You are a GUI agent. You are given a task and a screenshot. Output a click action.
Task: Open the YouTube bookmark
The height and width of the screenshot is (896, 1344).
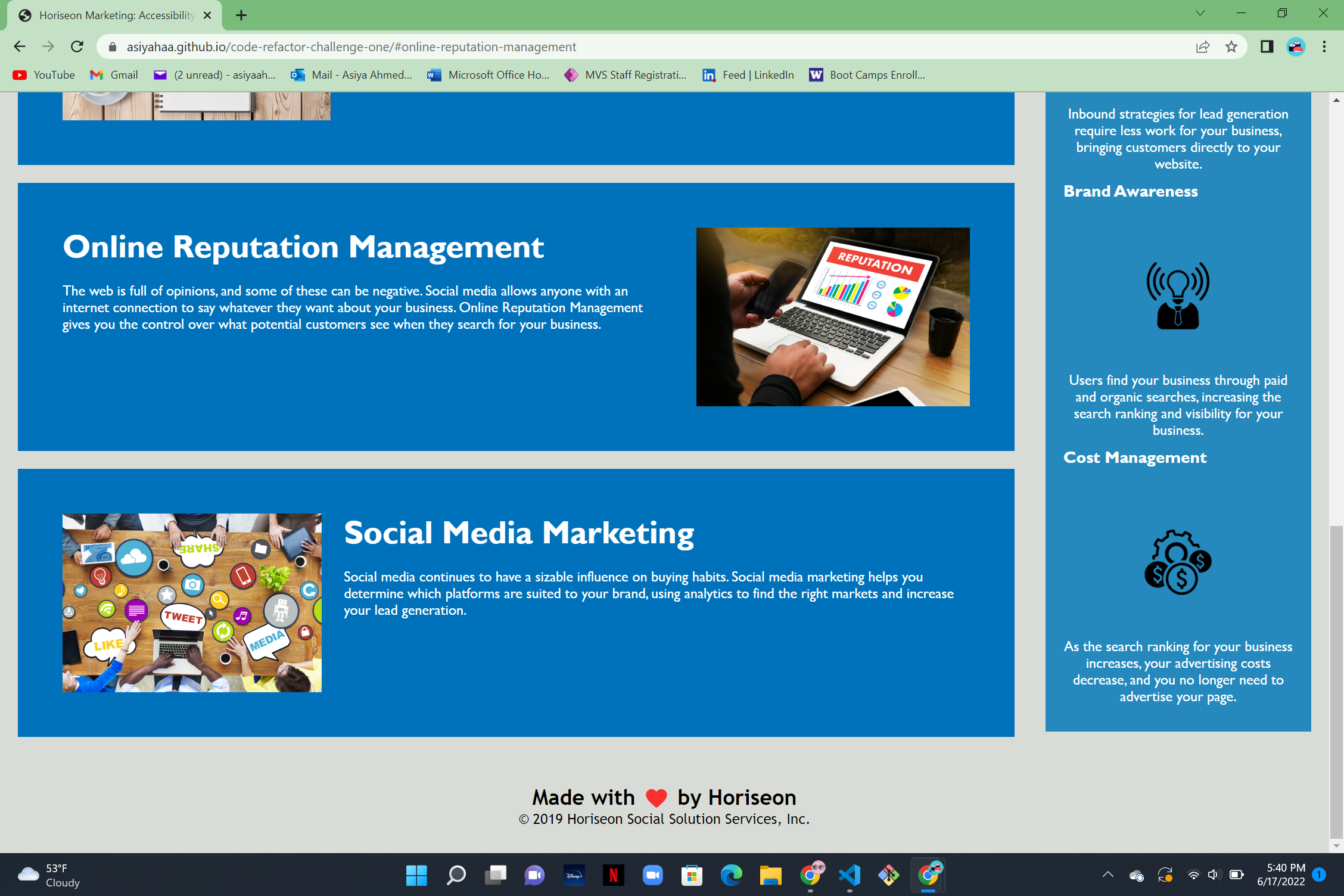click(44, 74)
